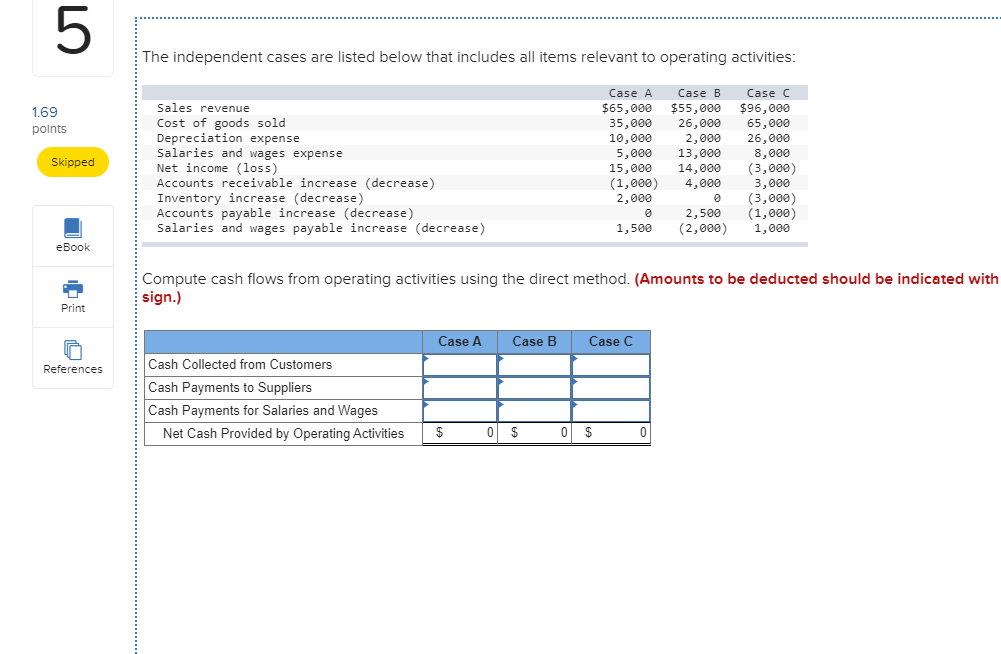Click 'Net Cash Provided by Operating Activities' label

pyautogui.click(x=283, y=434)
